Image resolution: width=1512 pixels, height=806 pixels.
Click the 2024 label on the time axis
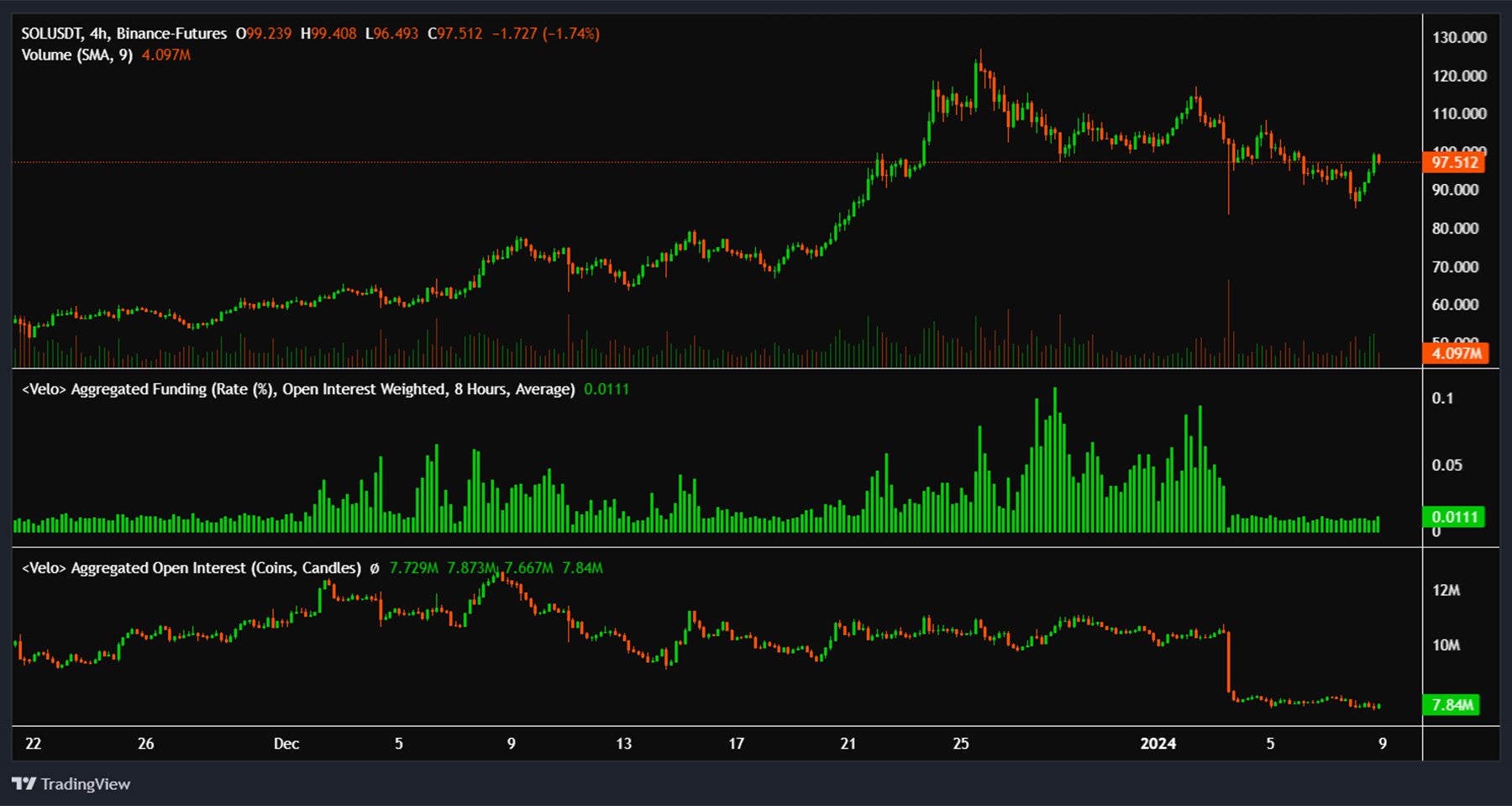tap(1158, 744)
